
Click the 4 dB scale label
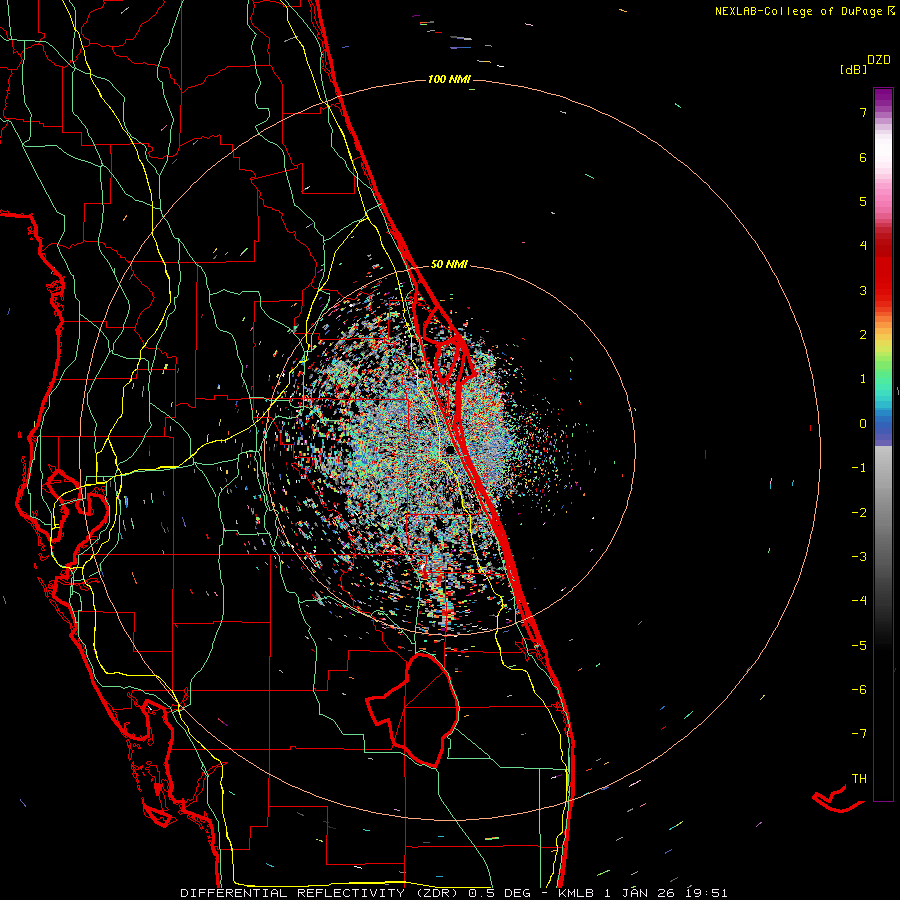coord(863,246)
